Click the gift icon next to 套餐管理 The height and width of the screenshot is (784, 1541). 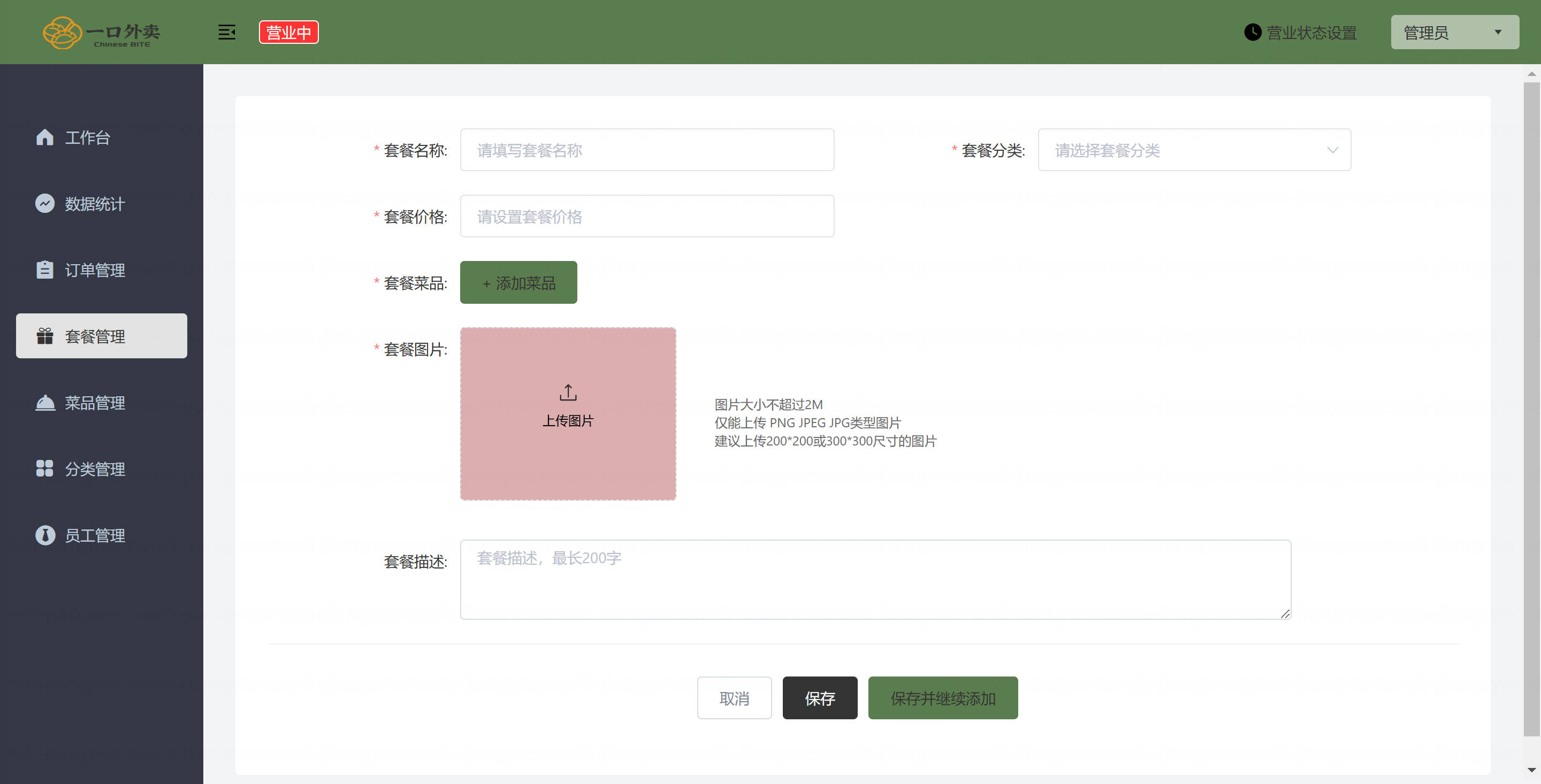coord(45,336)
